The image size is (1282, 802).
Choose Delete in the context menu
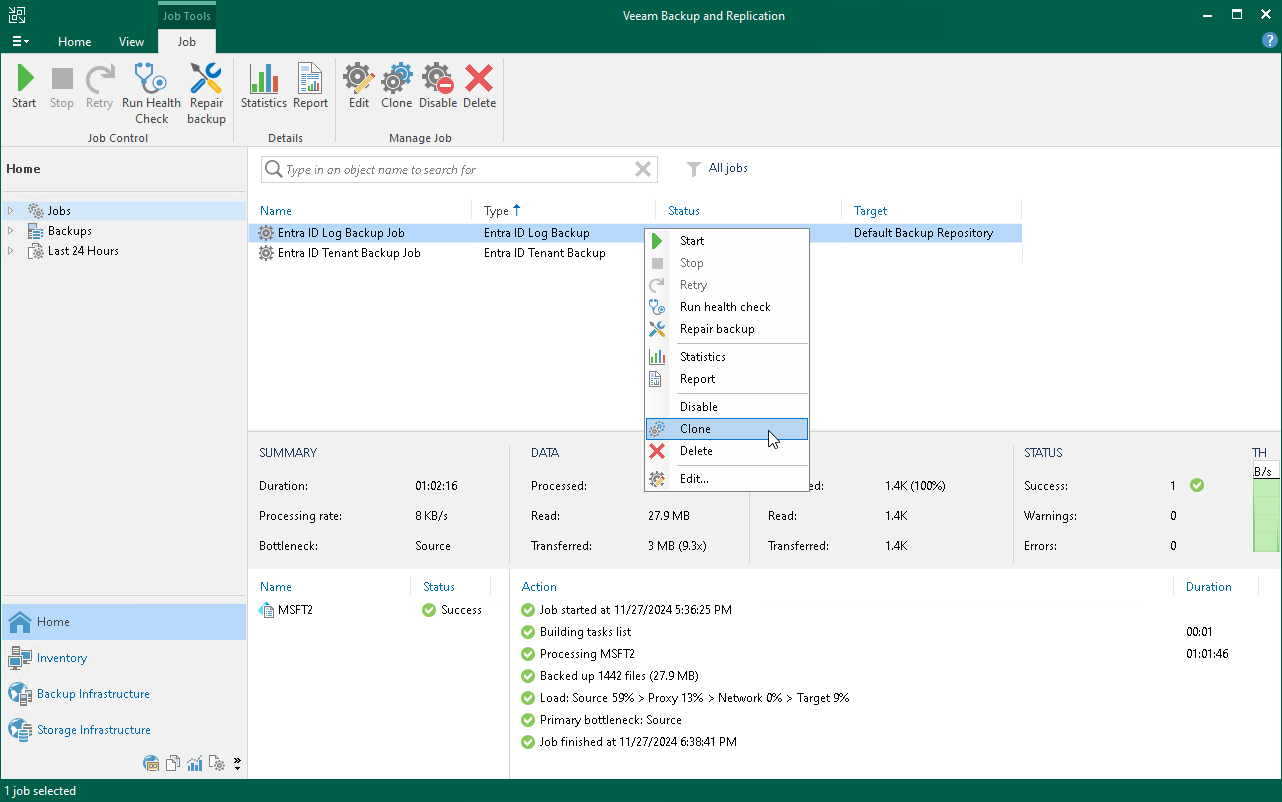pos(727,451)
